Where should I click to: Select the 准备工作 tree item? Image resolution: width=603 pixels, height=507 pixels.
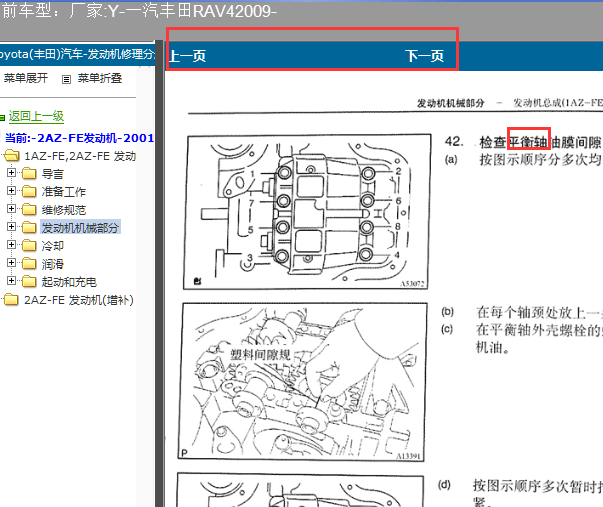pos(63,192)
